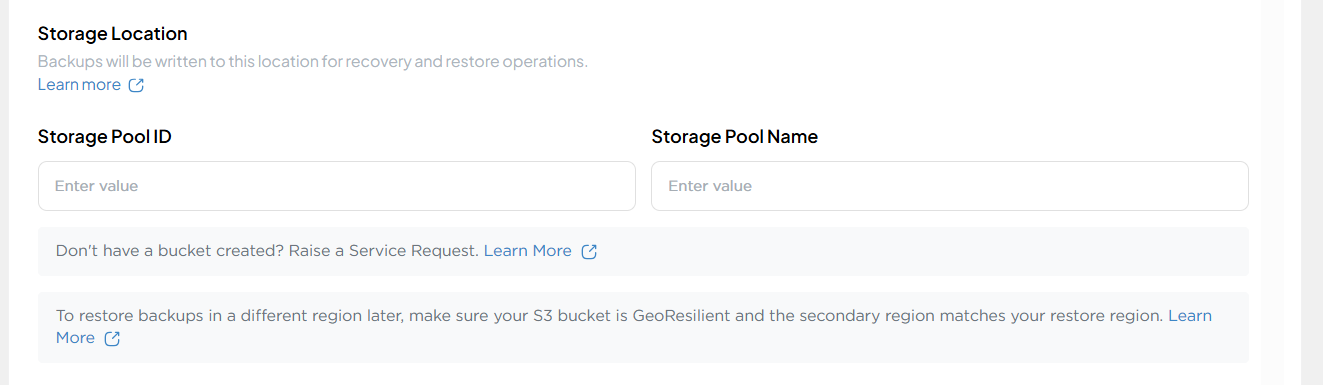Focus the Storage Pool ID input field
This screenshot has height=385, width=1323.
pyautogui.click(x=337, y=186)
